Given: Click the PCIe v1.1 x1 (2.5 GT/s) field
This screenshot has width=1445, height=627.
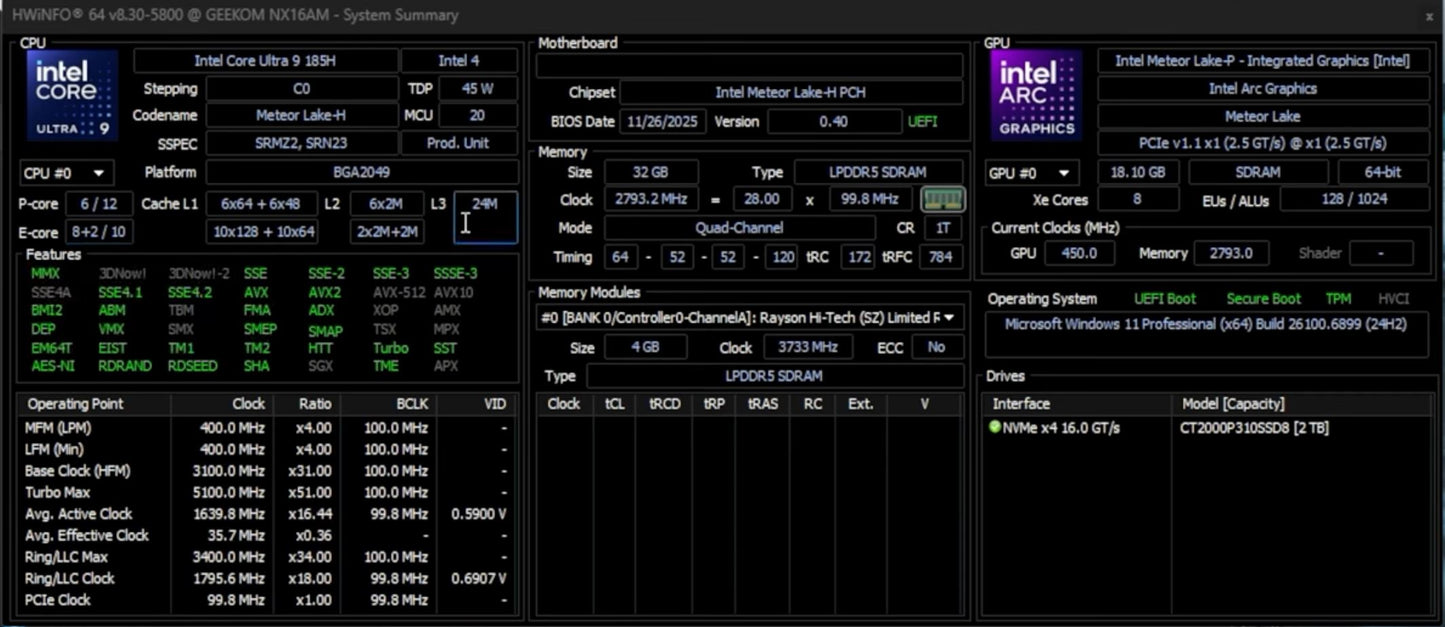Looking at the screenshot, I should (1263, 143).
